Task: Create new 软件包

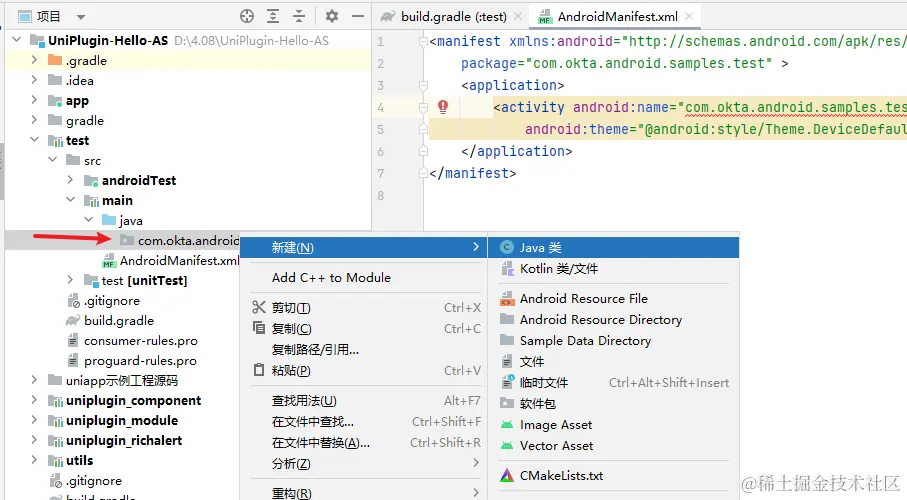Action: (614, 403)
